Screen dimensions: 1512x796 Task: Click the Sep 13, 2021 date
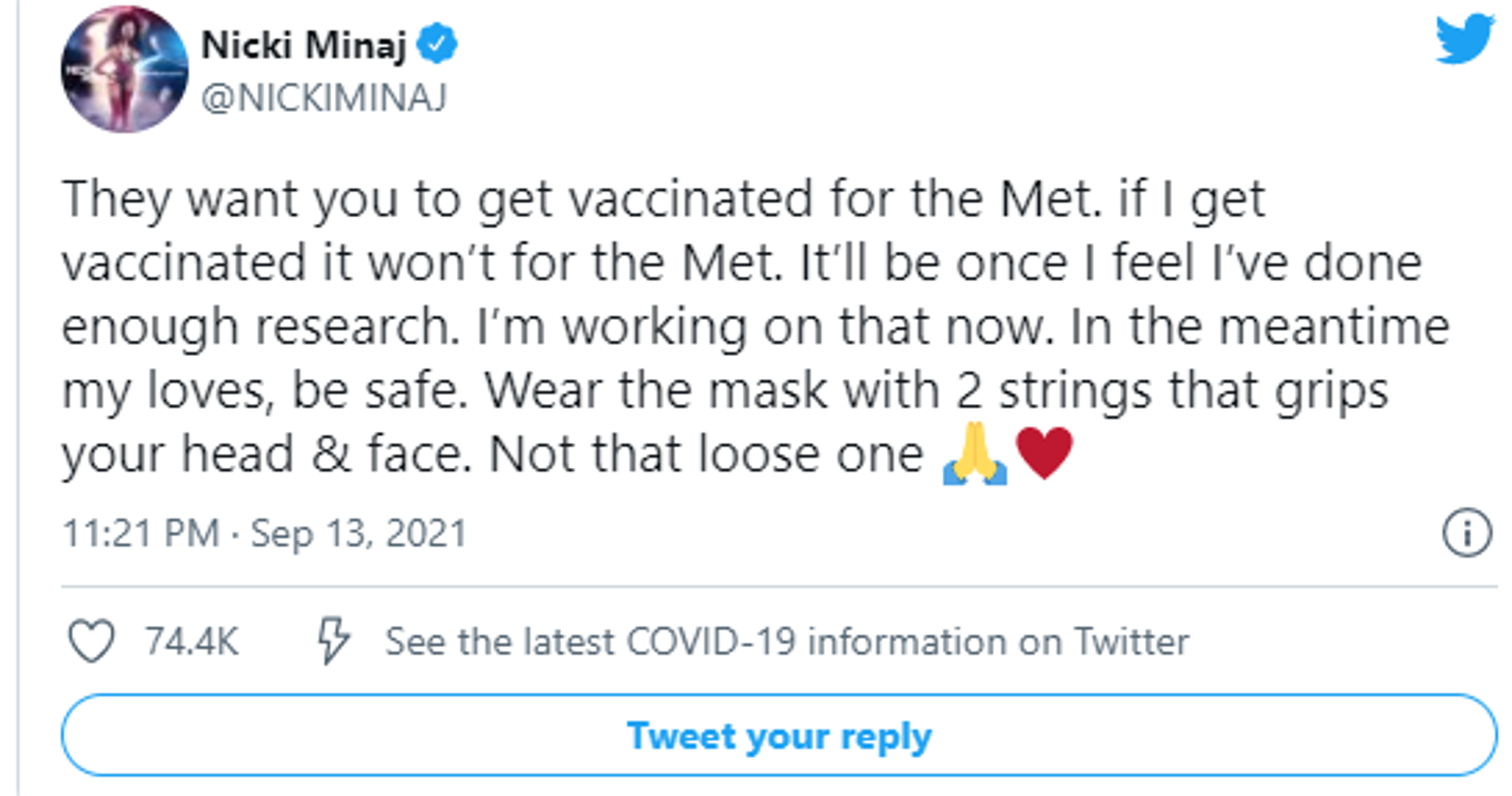coord(359,533)
